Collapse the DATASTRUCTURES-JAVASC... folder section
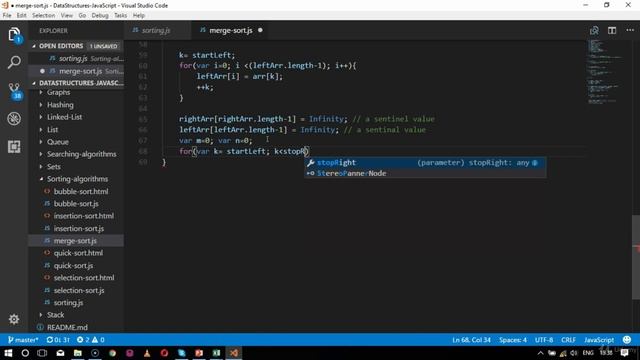 34,83
